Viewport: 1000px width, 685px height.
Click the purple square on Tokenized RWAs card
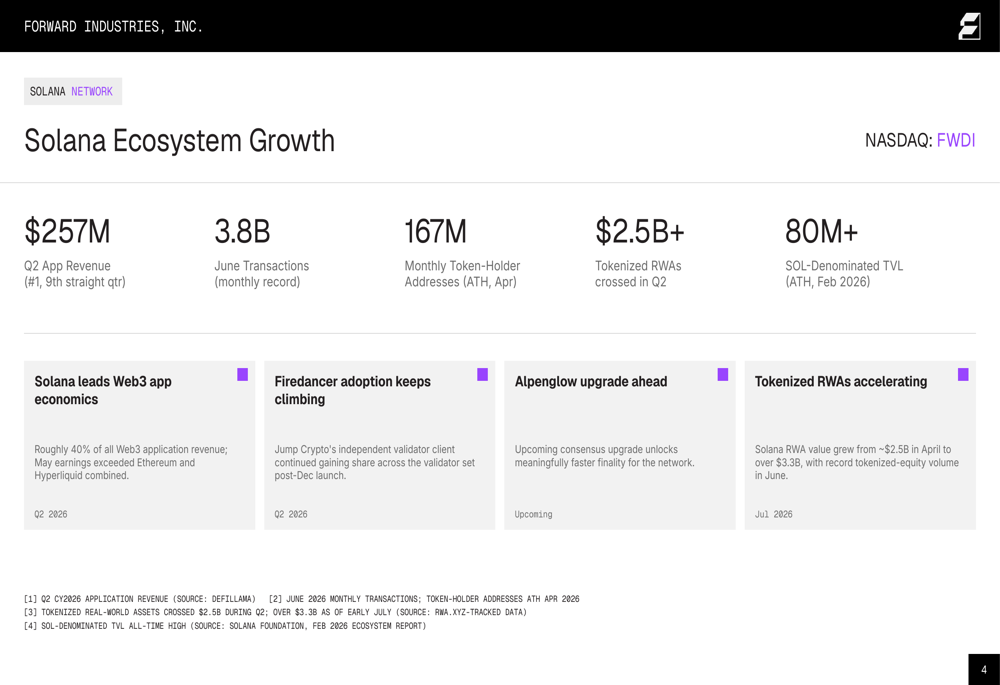[963, 374]
